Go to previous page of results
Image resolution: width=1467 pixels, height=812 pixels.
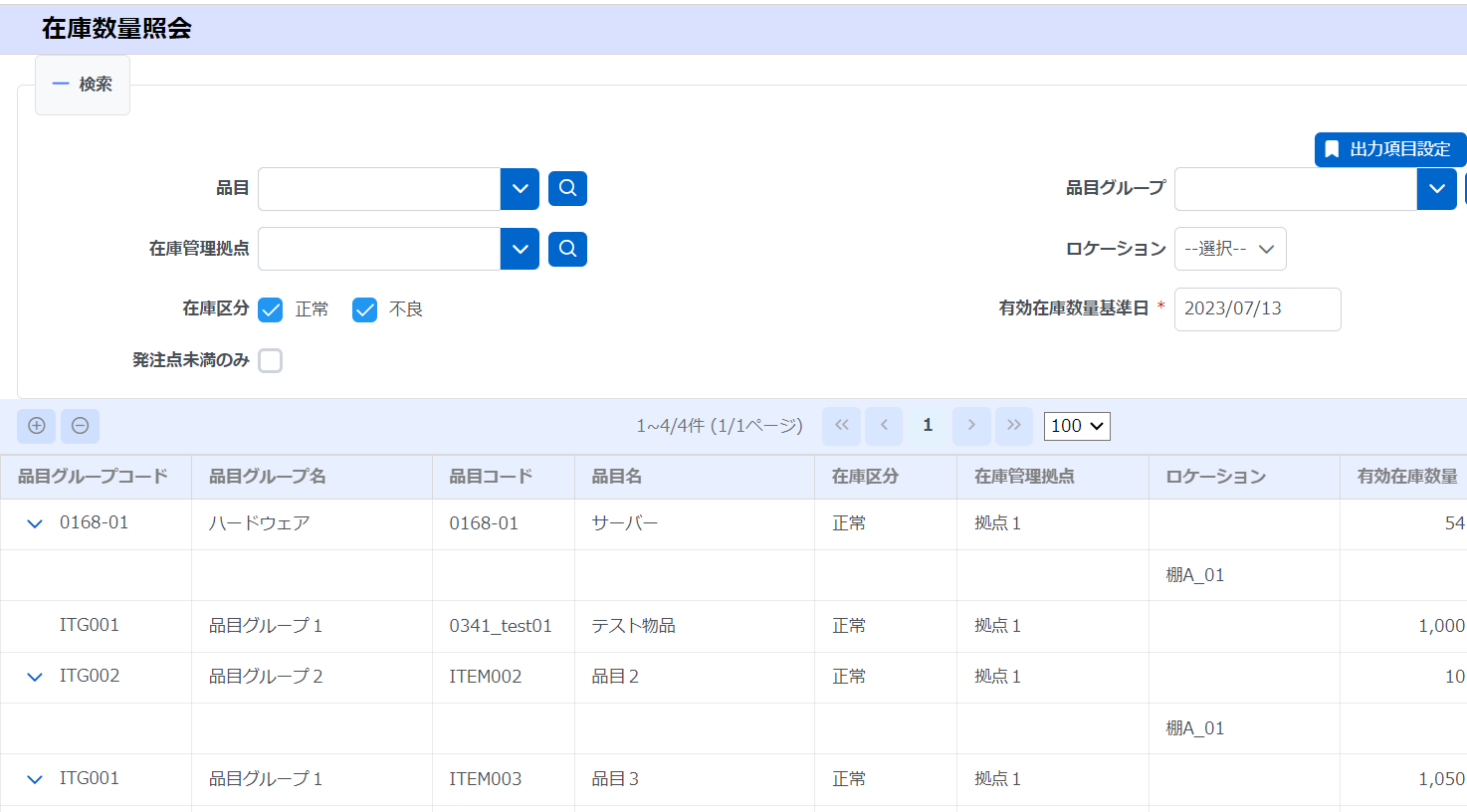coord(884,425)
